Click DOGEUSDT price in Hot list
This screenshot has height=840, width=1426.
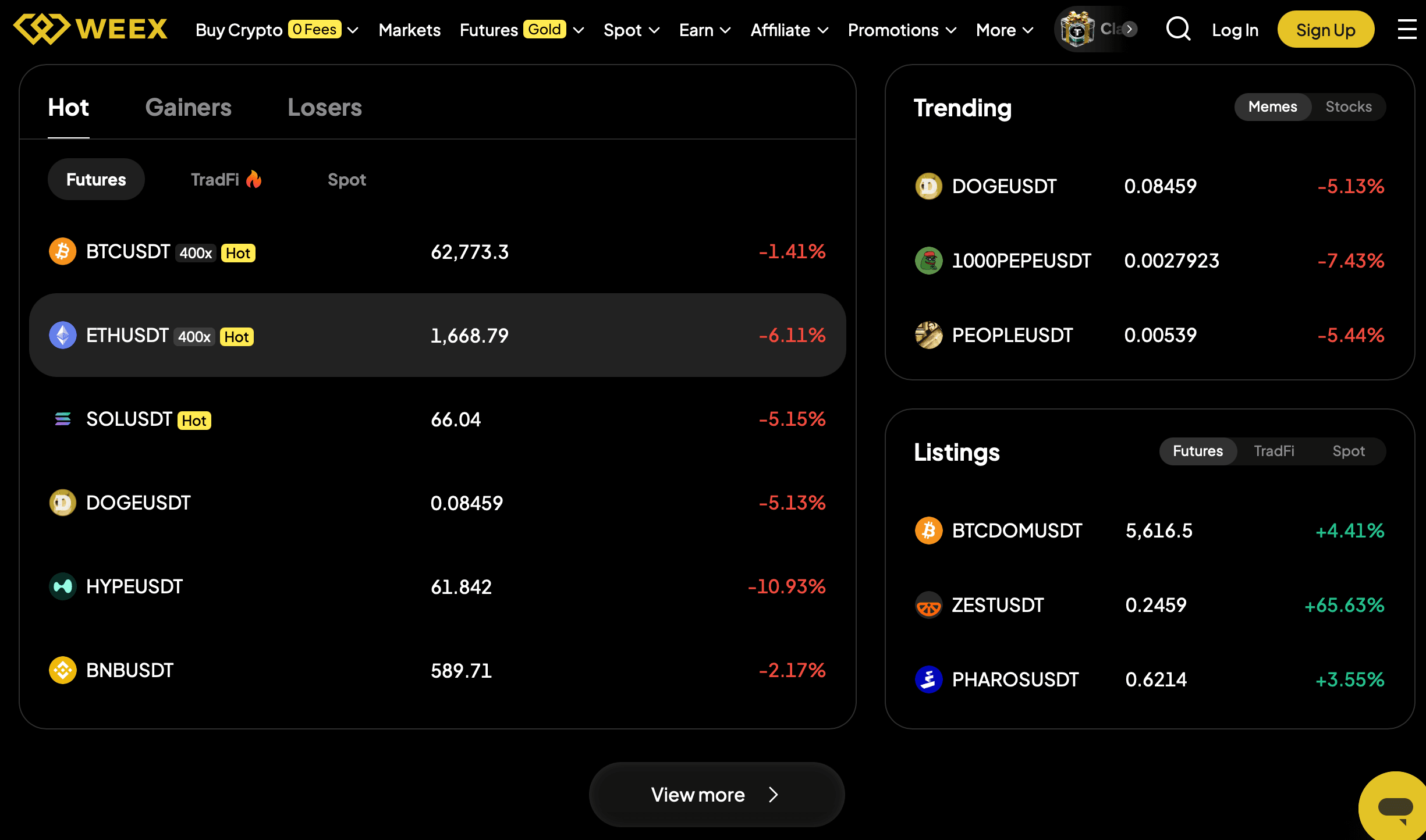[x=467, y=503]
